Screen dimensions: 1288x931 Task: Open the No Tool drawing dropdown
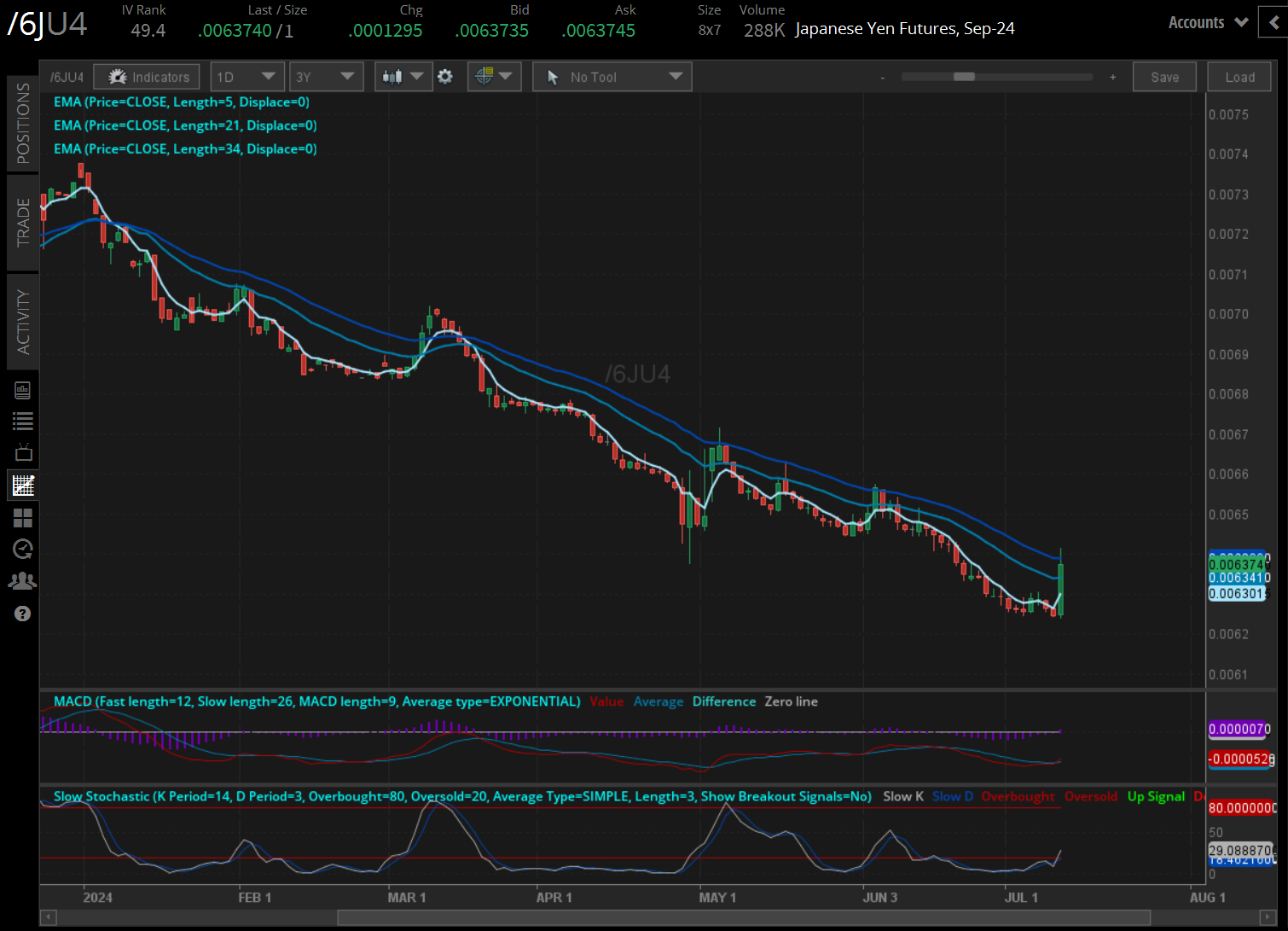point(612,77)
